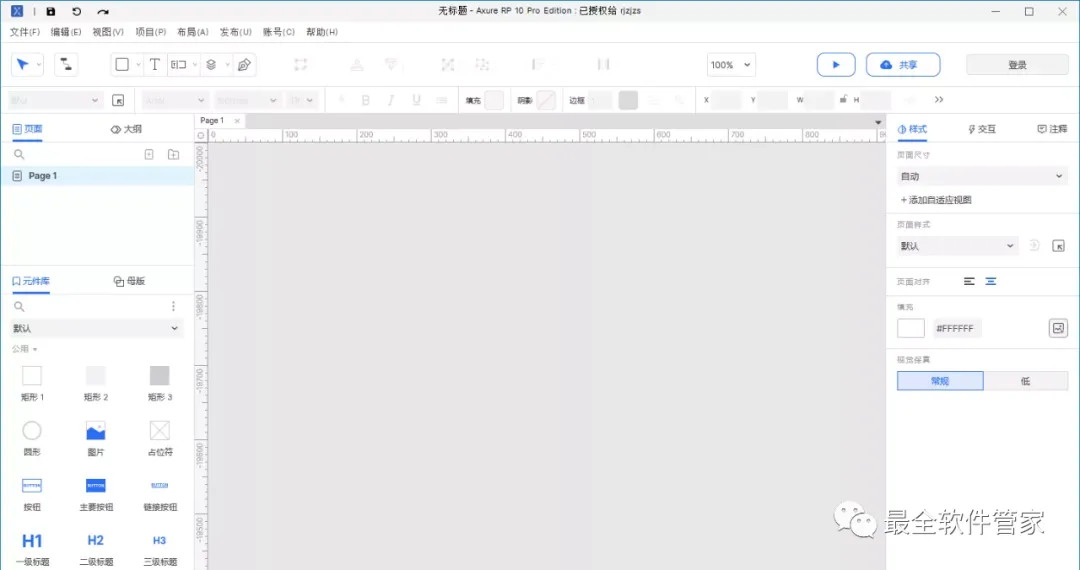Open the font family dropdown
The height and width of the screenshot is (570, 1080).
click(174, 101)
